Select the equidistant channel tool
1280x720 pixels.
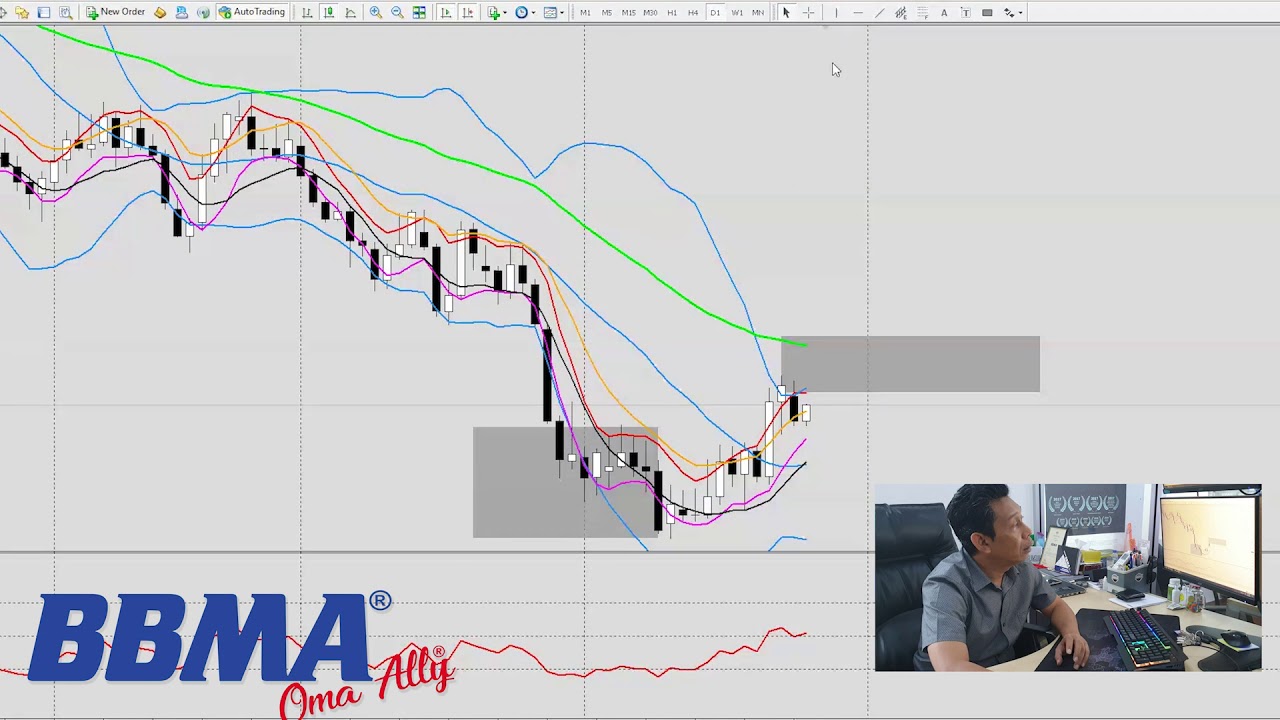click(x=901, y=12)
